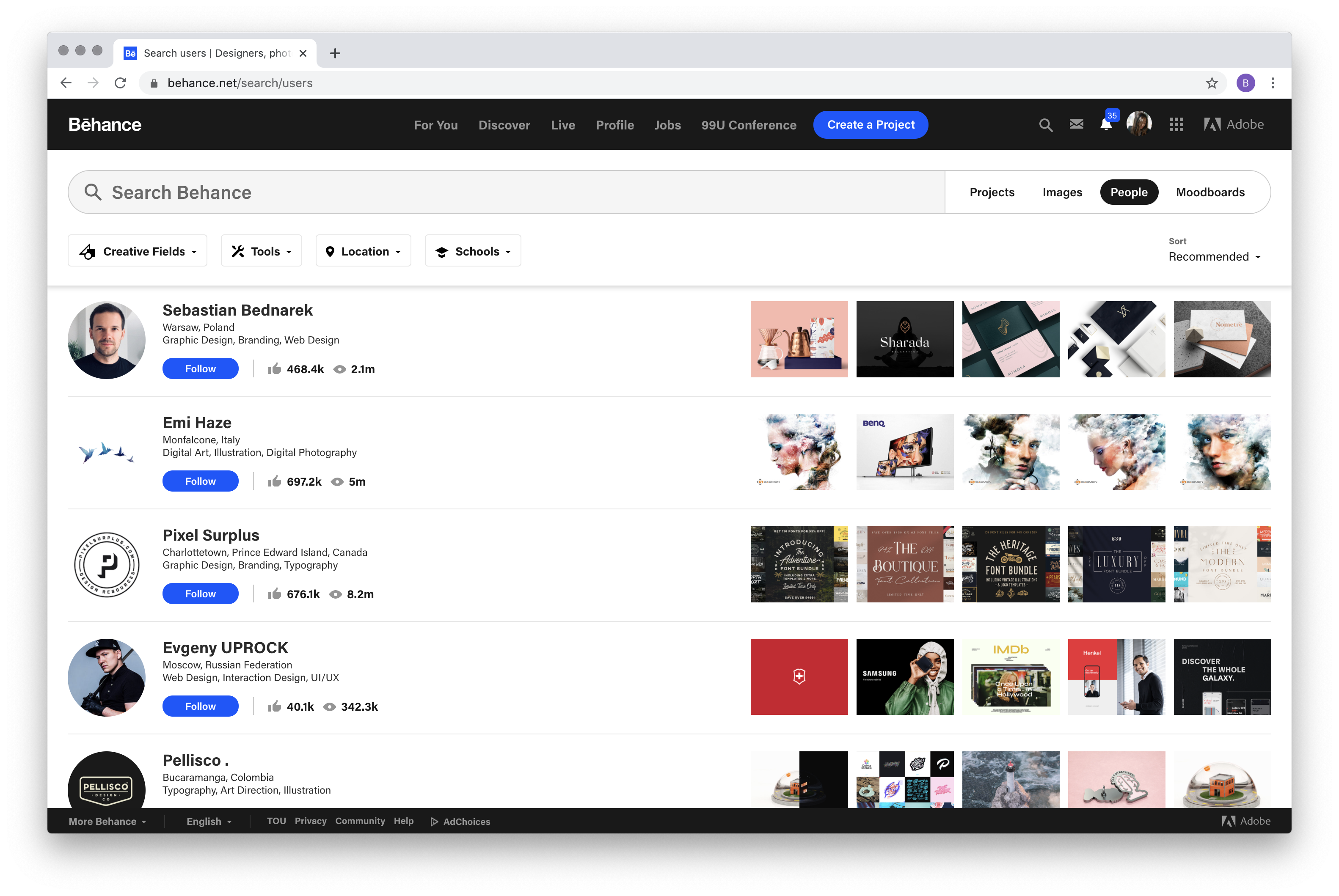Click the Adobe logo in header

click(x=1233, y=124)
